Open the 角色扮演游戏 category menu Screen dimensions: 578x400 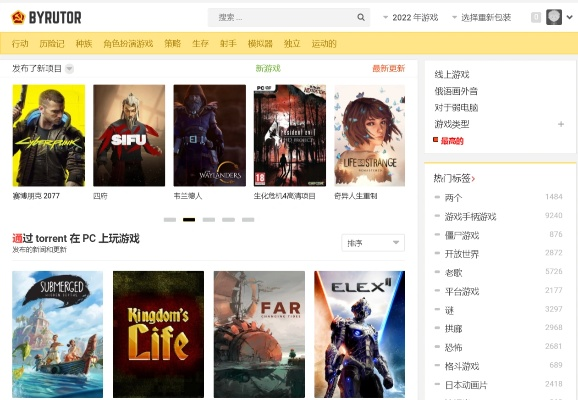pyautogui.click(x=128, y=44)
